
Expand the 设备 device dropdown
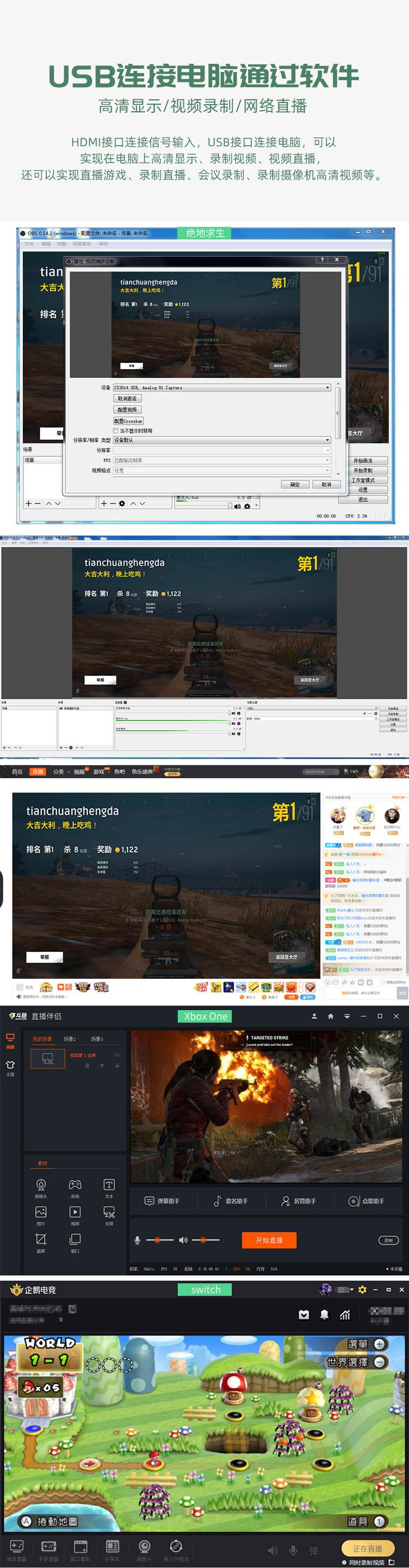pos(222,387)
